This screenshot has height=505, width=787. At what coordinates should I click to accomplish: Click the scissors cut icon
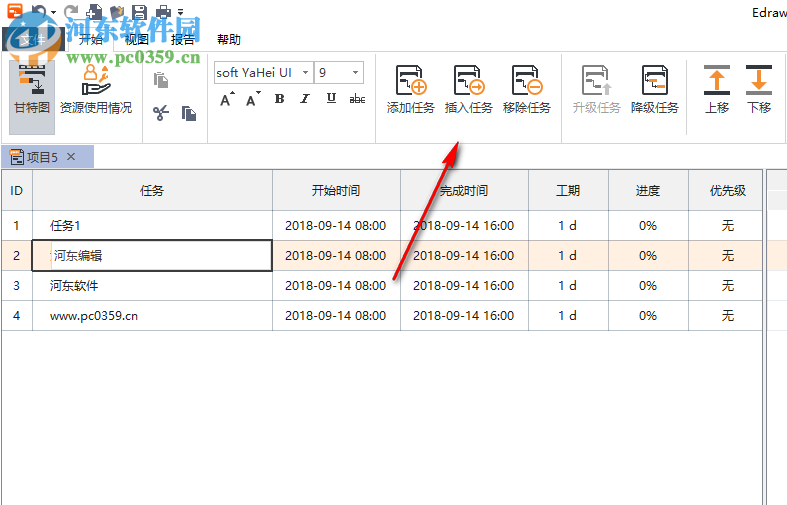click(161, 113)
